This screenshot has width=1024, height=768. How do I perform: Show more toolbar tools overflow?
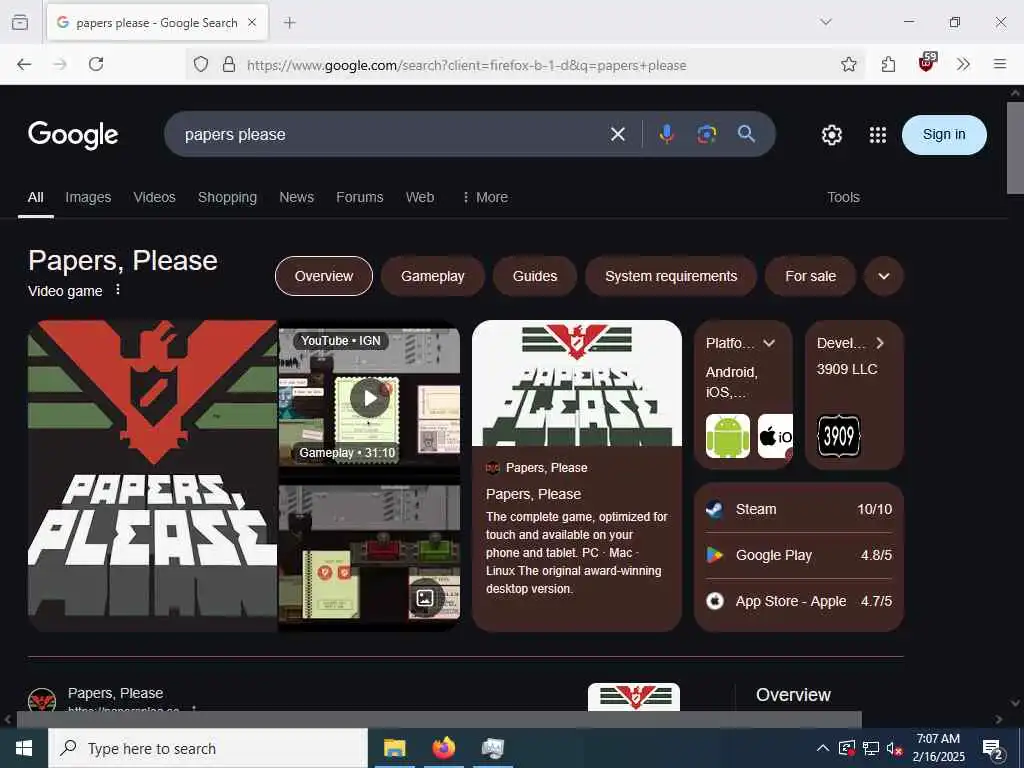click(963, 64)
